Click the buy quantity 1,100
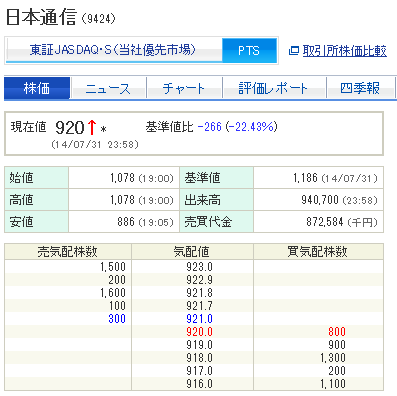The width and height of the screenshot is (397, 396). pos(333,384)
